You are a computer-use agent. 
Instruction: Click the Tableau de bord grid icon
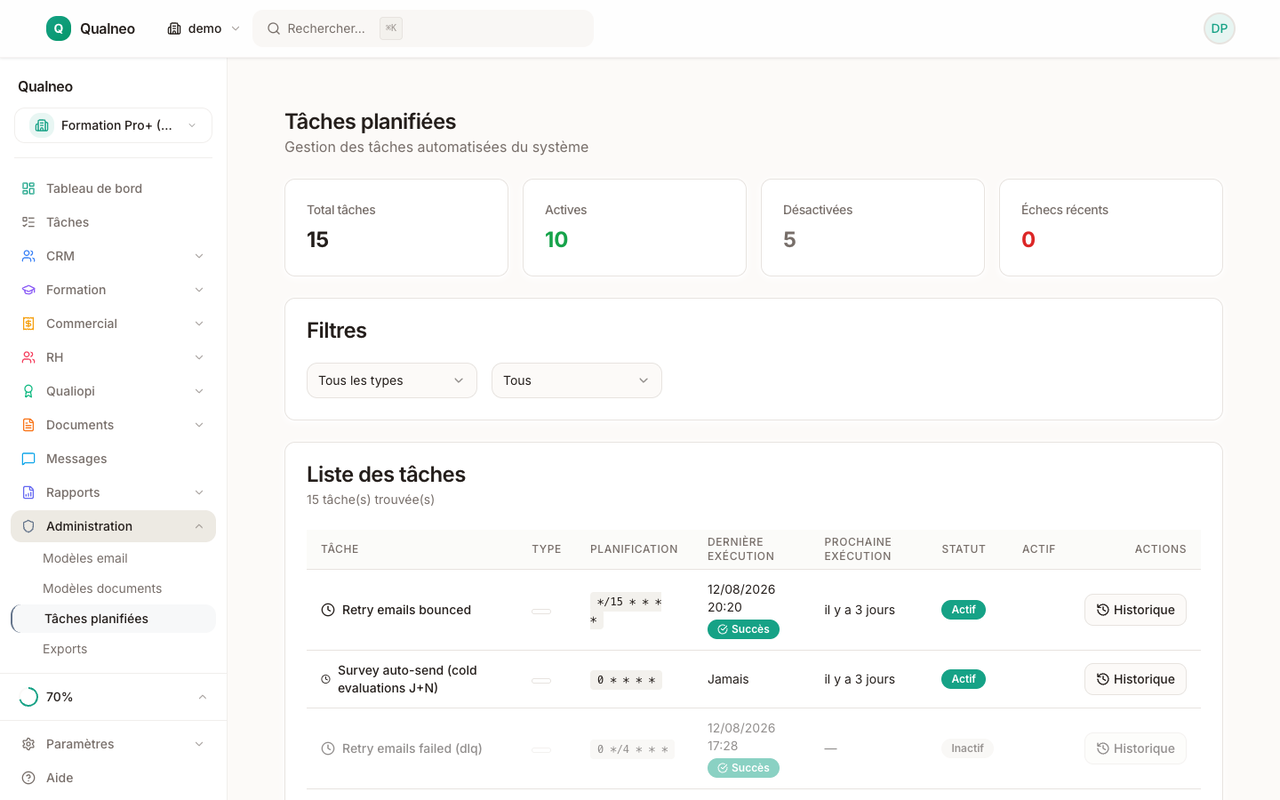tap(28, 189)
